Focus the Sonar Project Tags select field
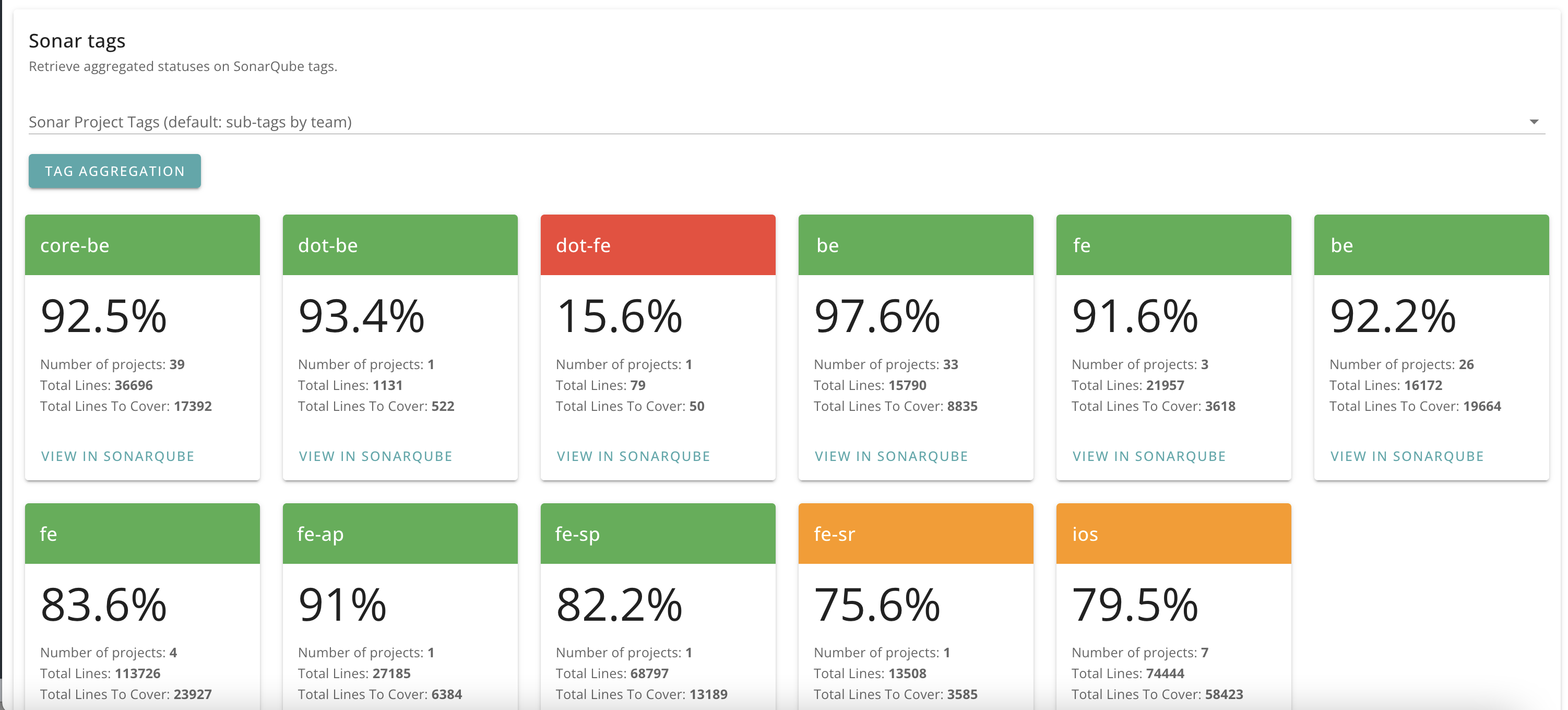Viewport: 1568px width, 710px height. coord(787,122)
